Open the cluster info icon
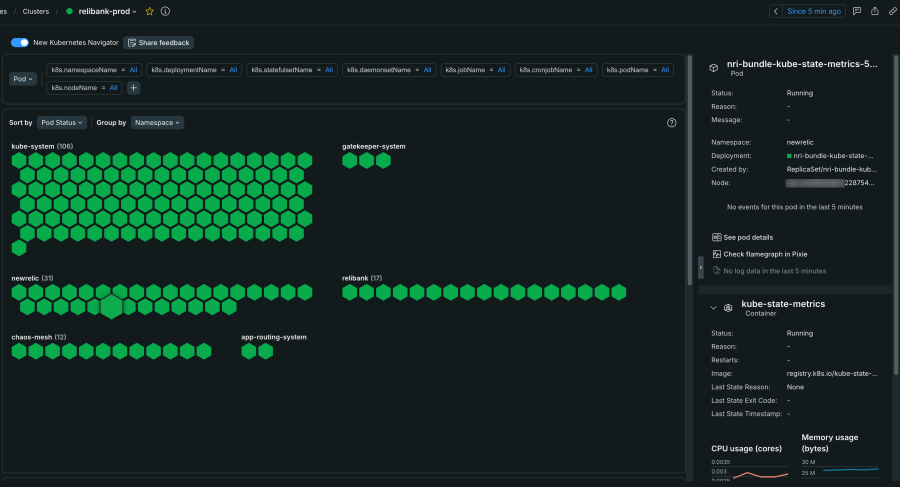900x487 pixels. point(165,11)
